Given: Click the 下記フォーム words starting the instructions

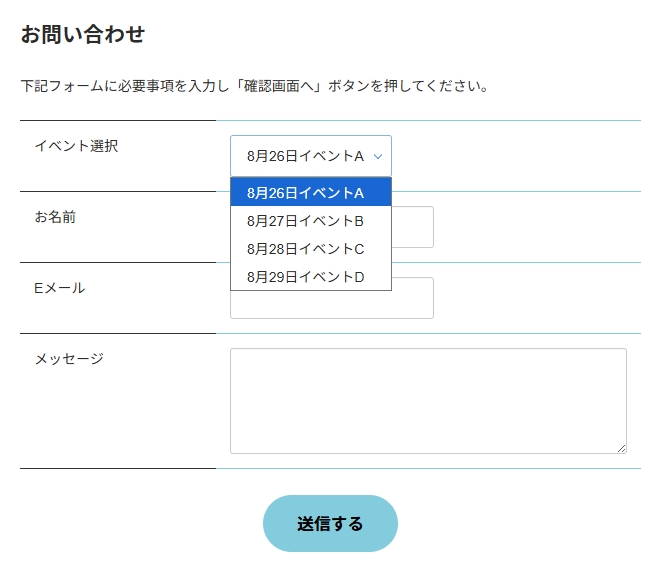Looking at the screenshot, I should [62, 86].
